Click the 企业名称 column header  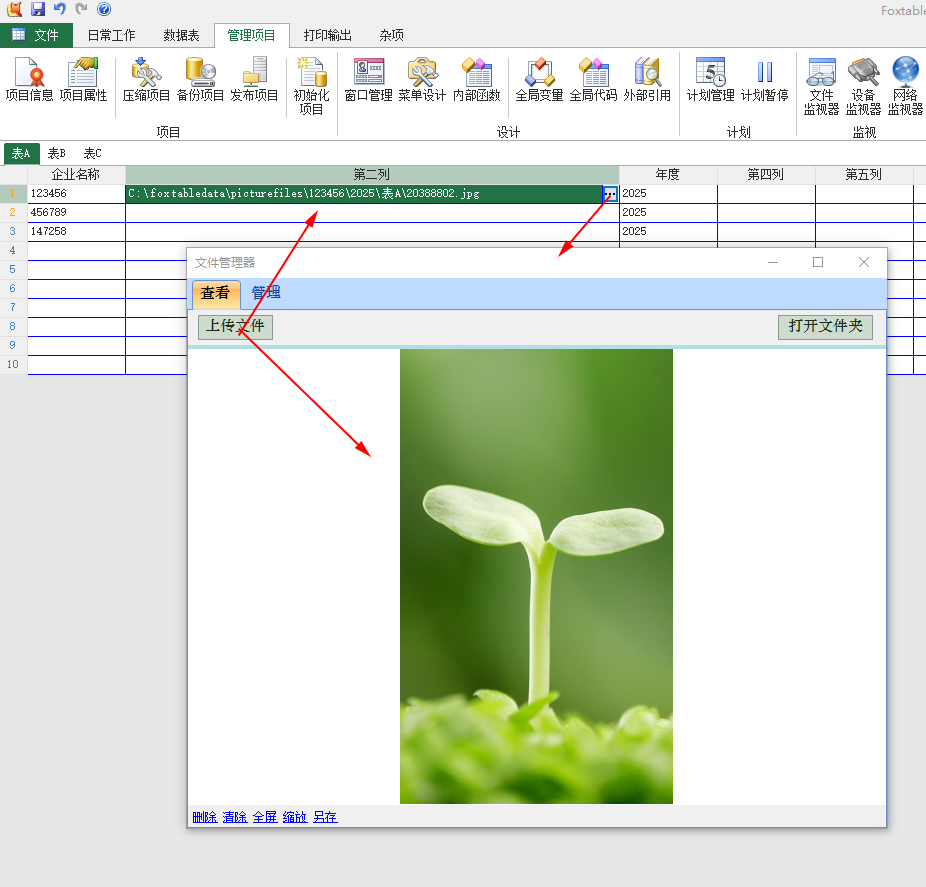point(76,175)
